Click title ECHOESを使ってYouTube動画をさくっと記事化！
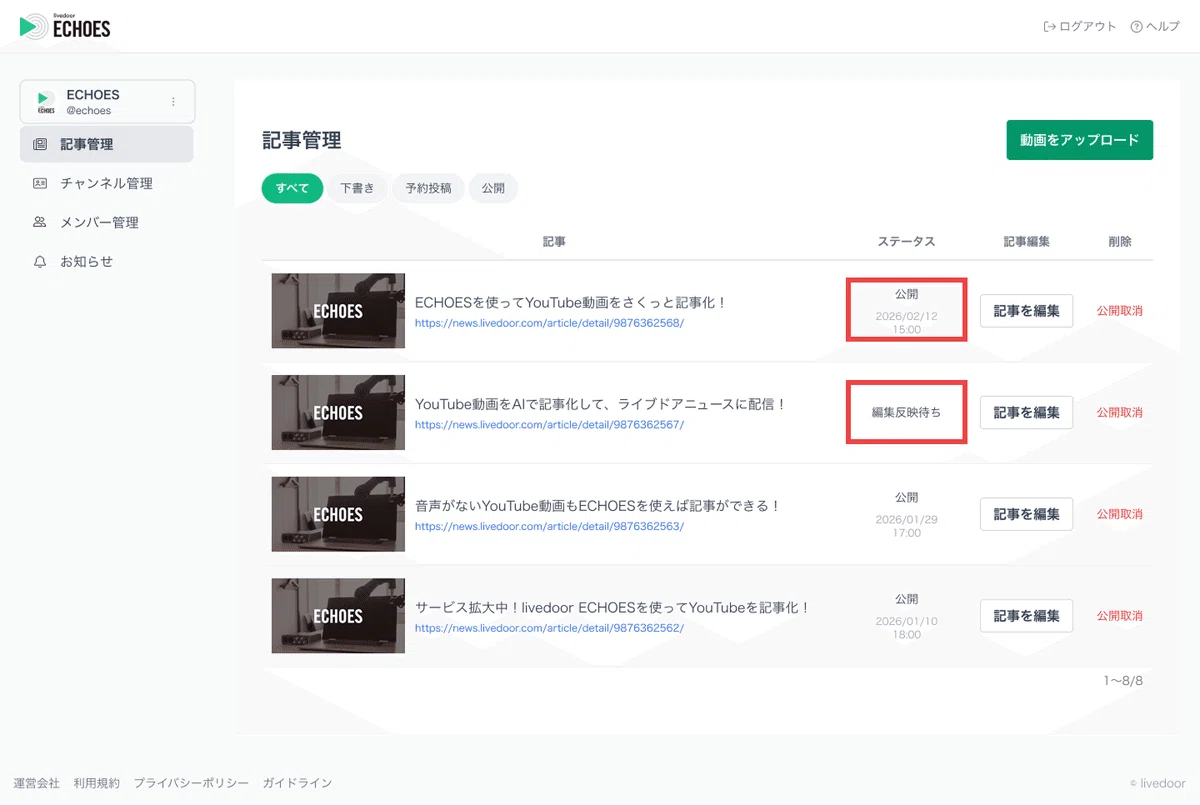This screenshot has width=1200, height=805. [x=571, y=302]
